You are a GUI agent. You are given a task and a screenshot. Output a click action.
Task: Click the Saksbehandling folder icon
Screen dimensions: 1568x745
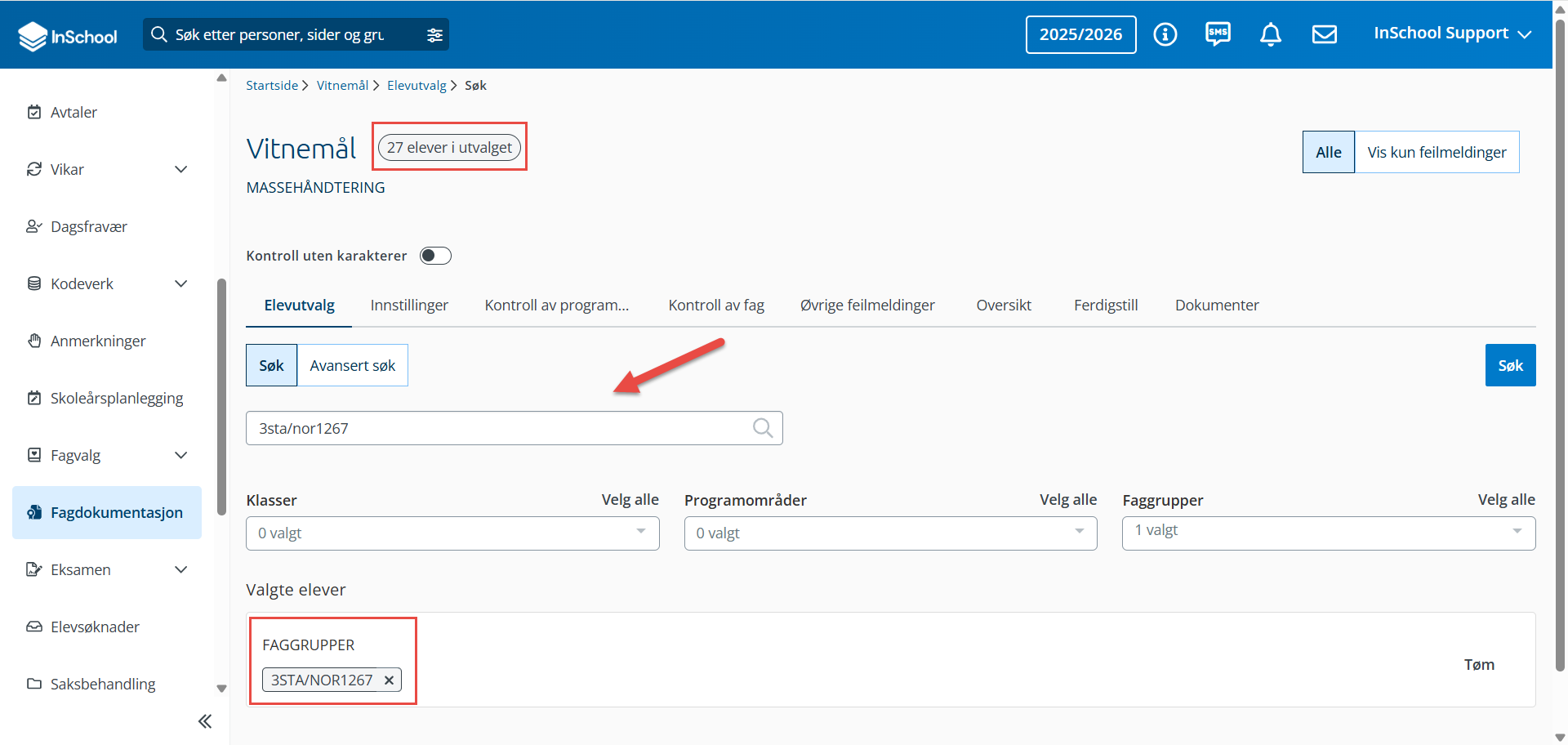pyautogui.click(x=34, y=684)
